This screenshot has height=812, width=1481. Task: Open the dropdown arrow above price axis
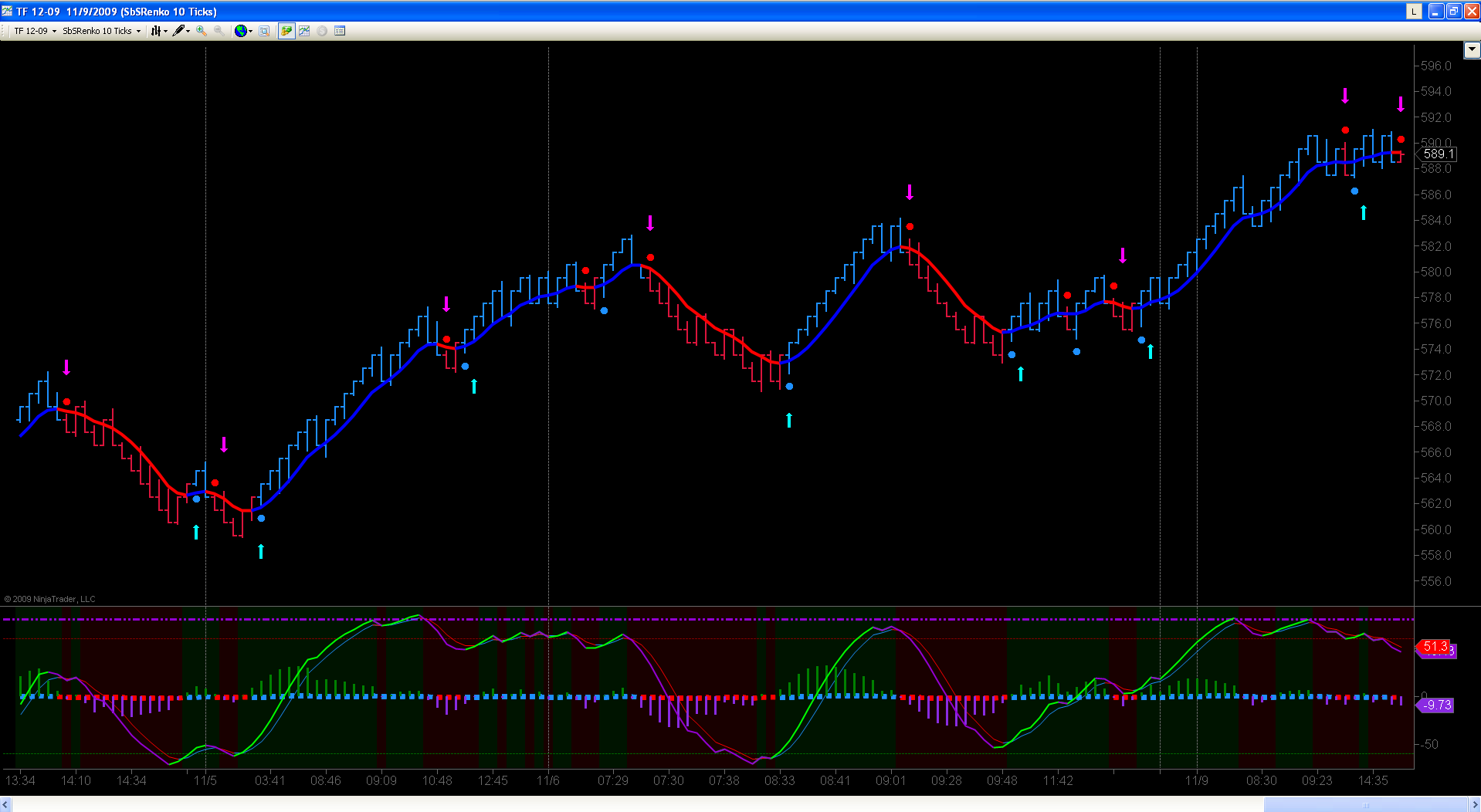point(1472,50)
